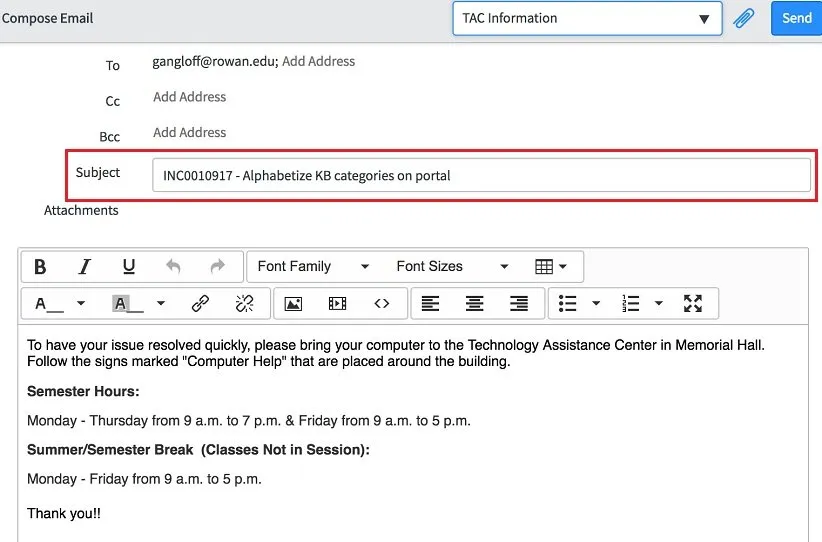Center align the text

(474, 303)
